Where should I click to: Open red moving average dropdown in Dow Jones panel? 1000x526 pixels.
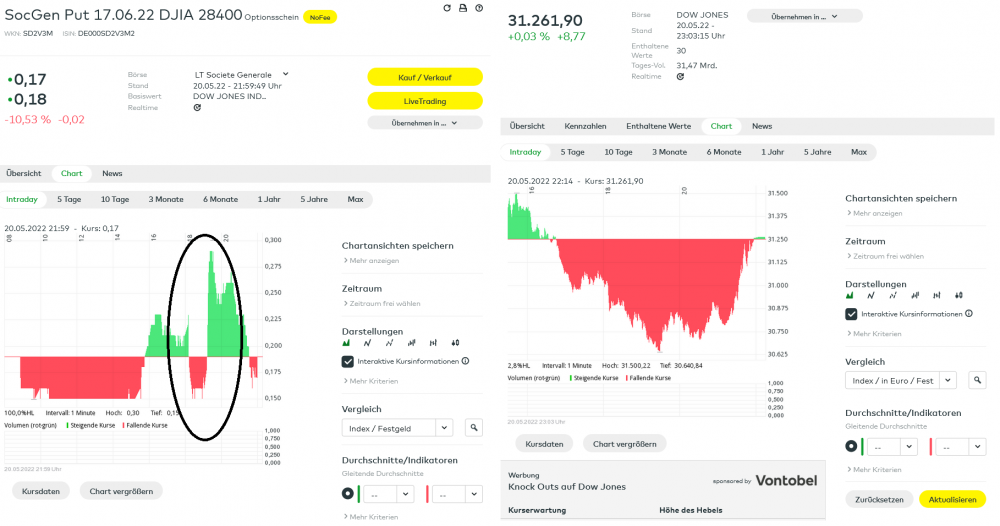pos(961,447)
